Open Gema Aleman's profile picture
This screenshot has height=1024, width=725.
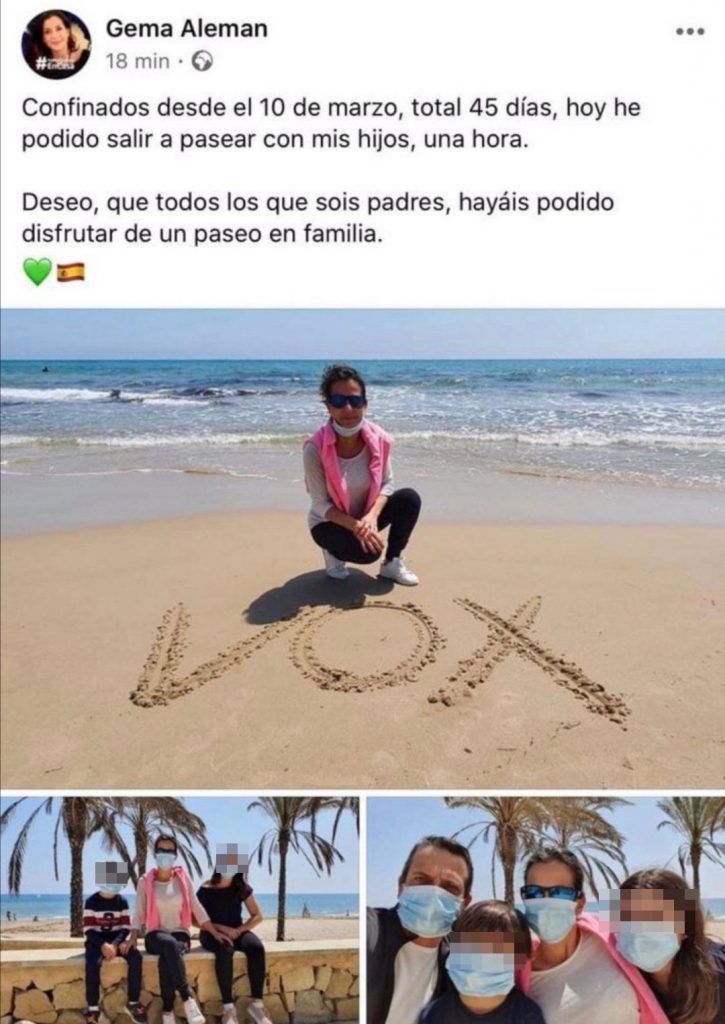56,44
